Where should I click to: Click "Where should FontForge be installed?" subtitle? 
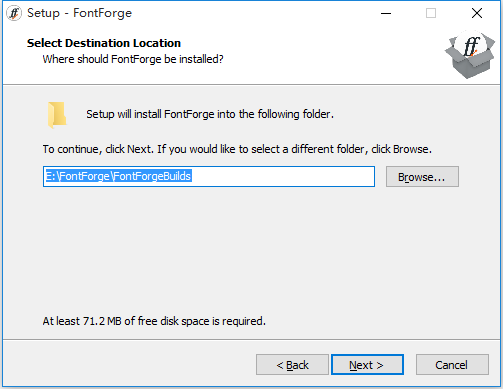tap(133, 59)
